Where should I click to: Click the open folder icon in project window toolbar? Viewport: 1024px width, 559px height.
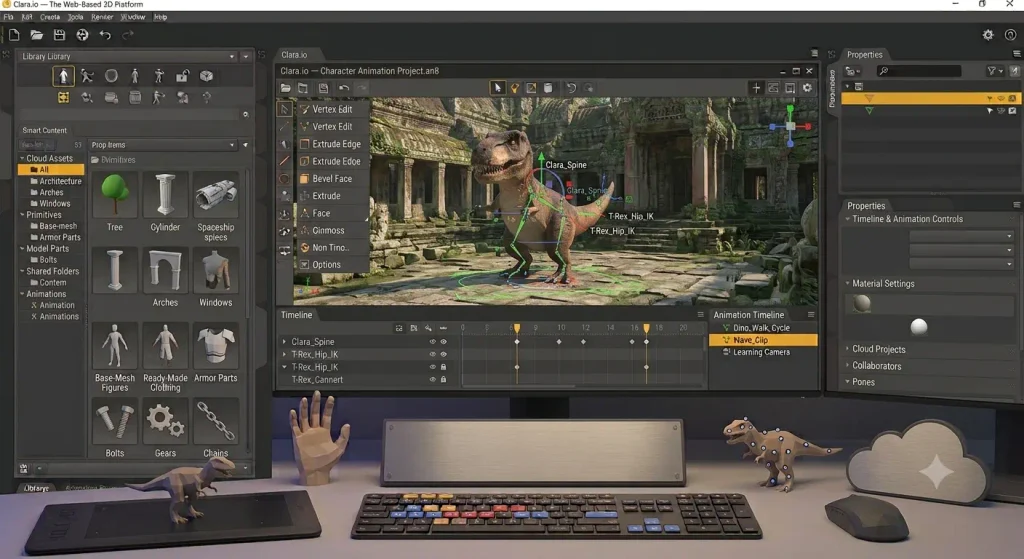pos(286,88)
